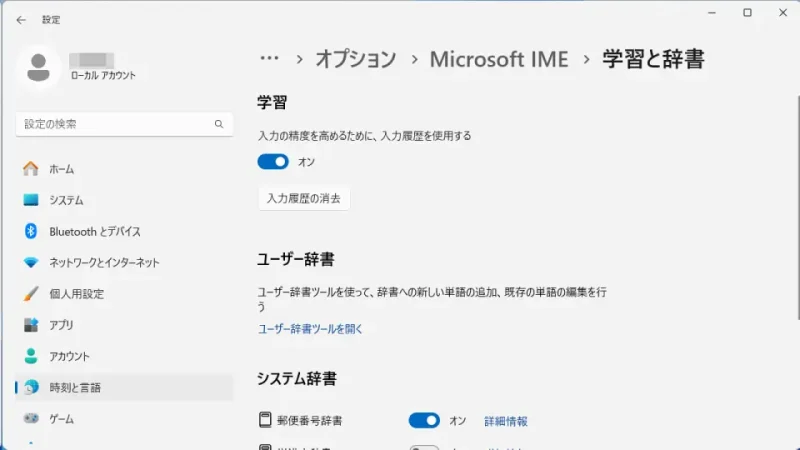This screenshot has width=800, height=450.
Task: Turn off the input history learning toggle
Action: (x=273, y=162)
